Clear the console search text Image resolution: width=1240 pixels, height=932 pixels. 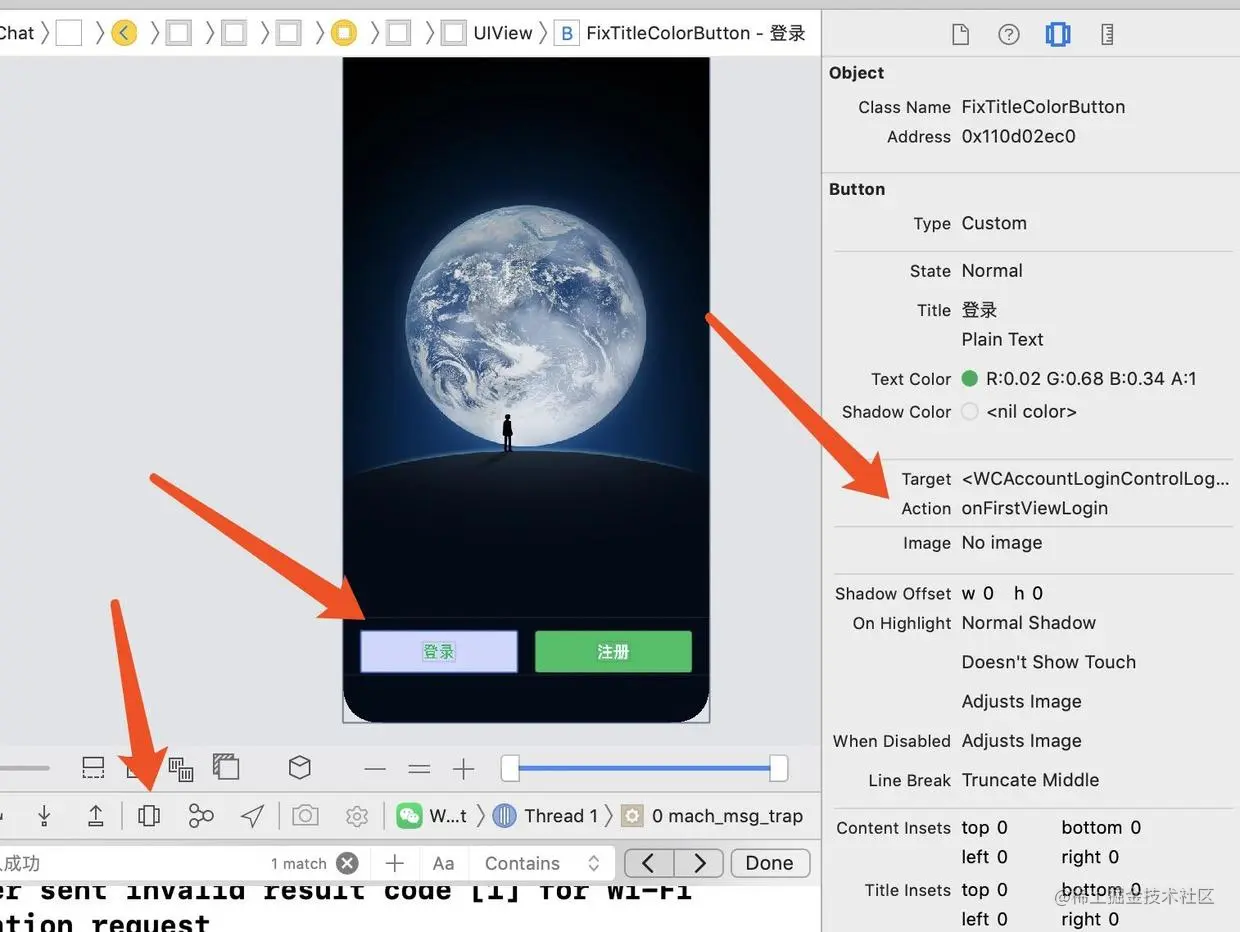click(x=347, y=863)
